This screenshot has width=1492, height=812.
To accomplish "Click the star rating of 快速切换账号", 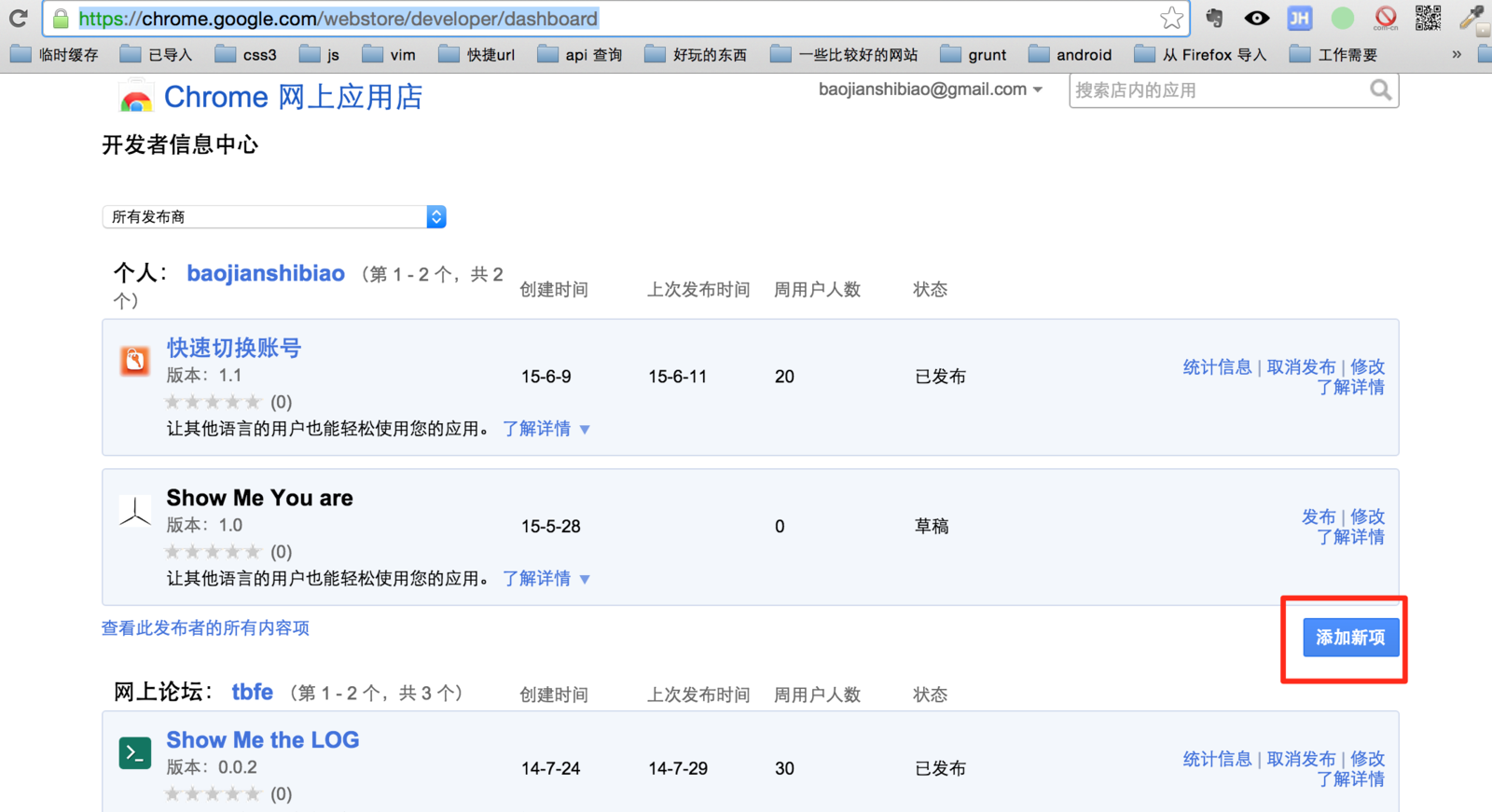I will tap(213, 402).
